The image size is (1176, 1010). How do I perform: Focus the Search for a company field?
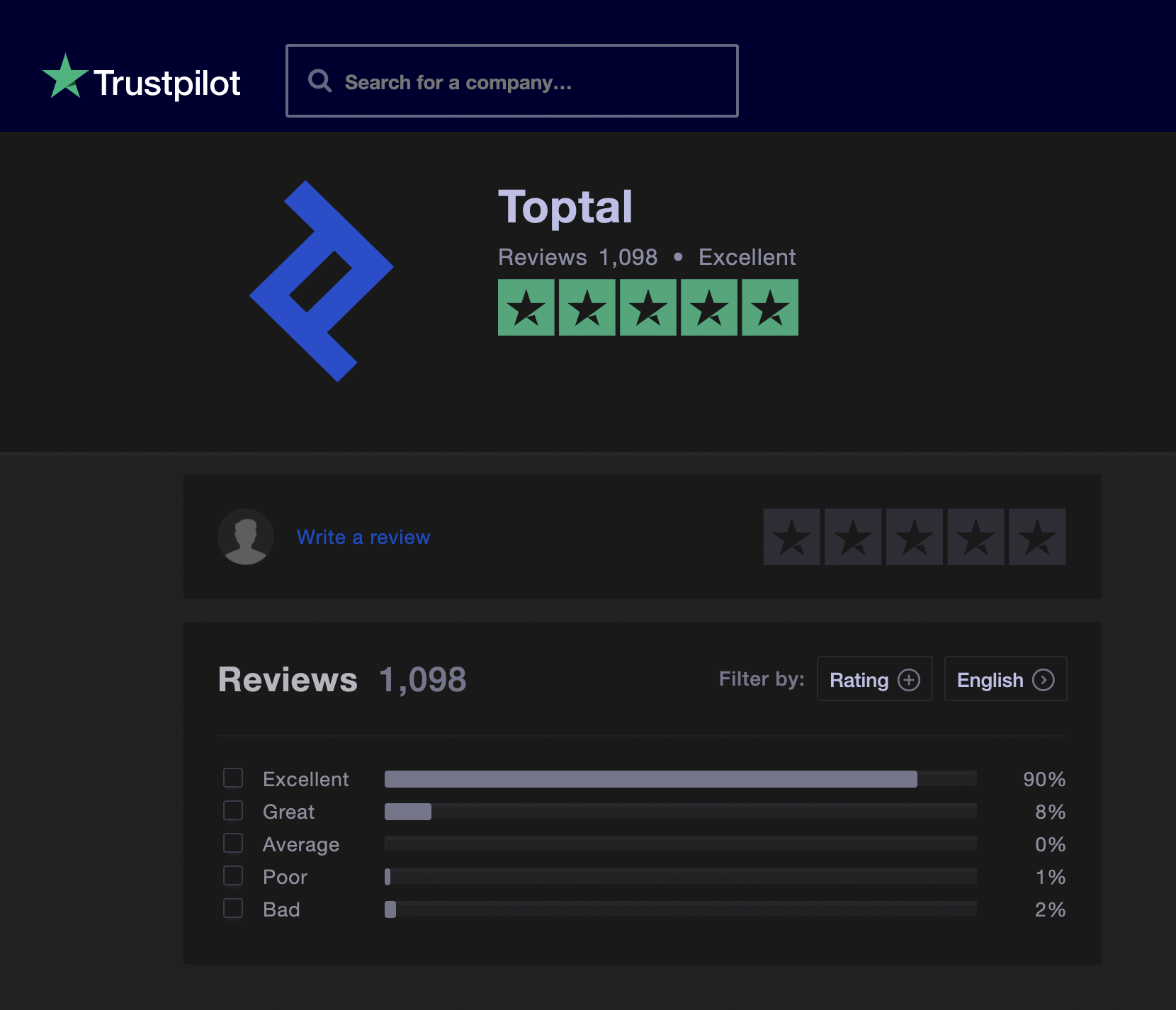click(x=511, y=81)
